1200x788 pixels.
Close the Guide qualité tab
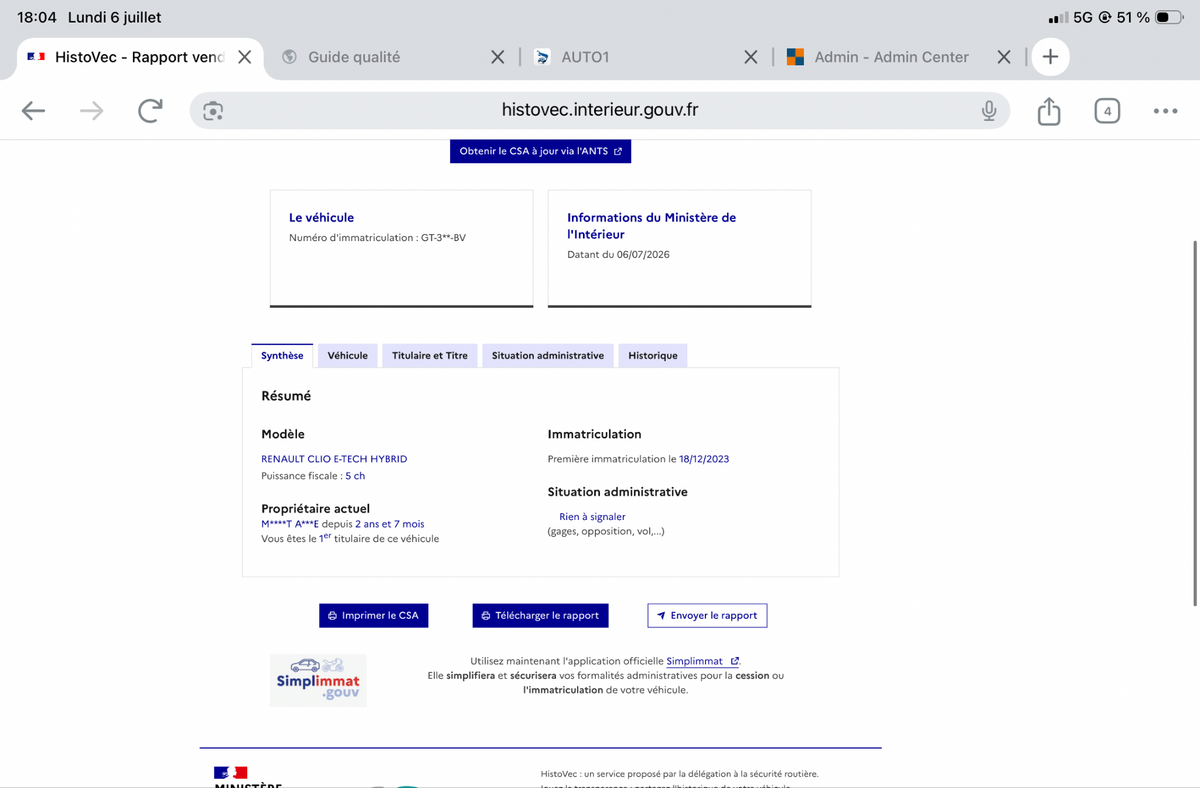coord(497,57)
